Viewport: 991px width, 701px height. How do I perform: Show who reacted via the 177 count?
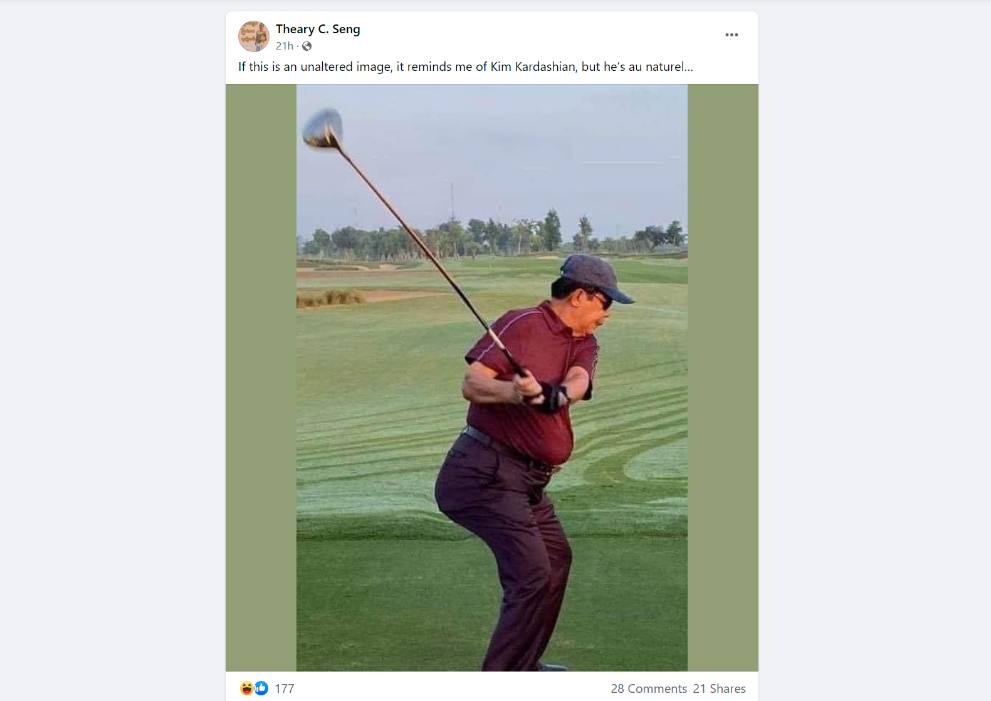[284, 689]
